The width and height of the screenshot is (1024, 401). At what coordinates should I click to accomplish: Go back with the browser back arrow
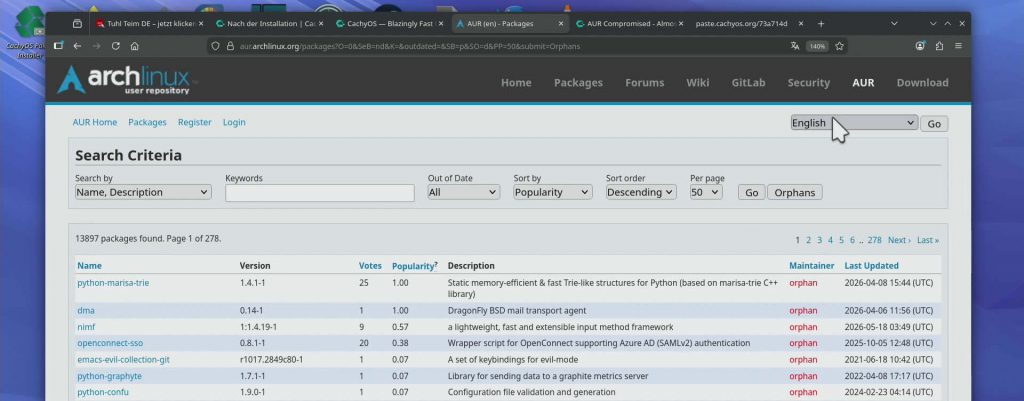(77, 46)
